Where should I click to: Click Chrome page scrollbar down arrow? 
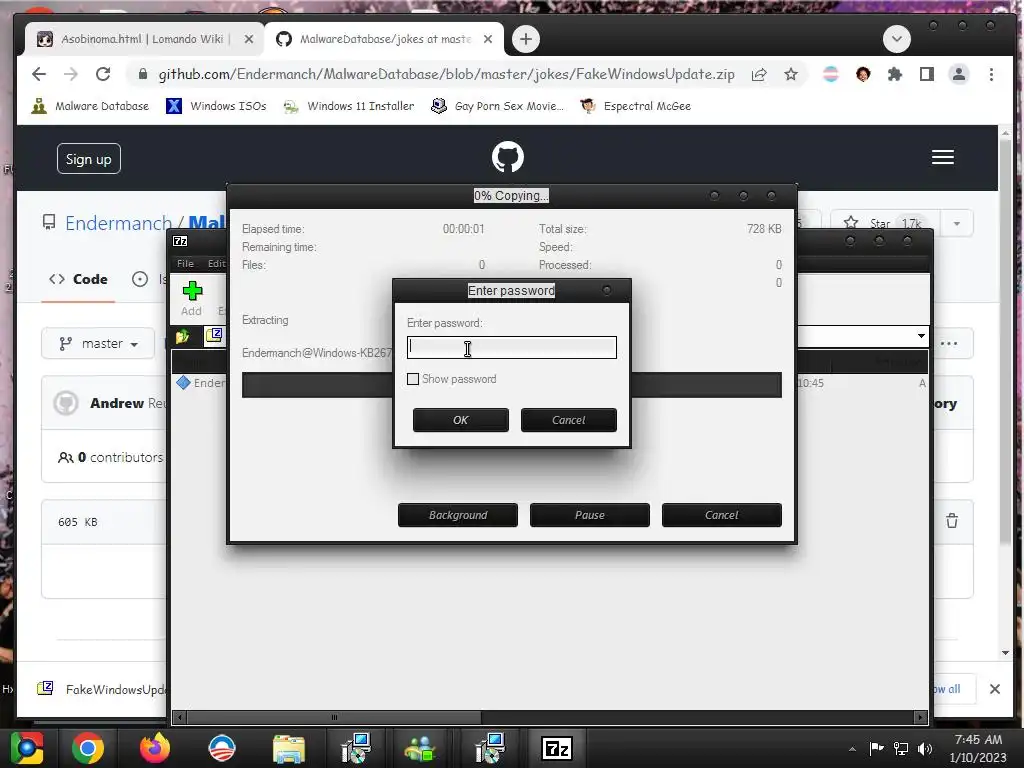coord(1005,652)
